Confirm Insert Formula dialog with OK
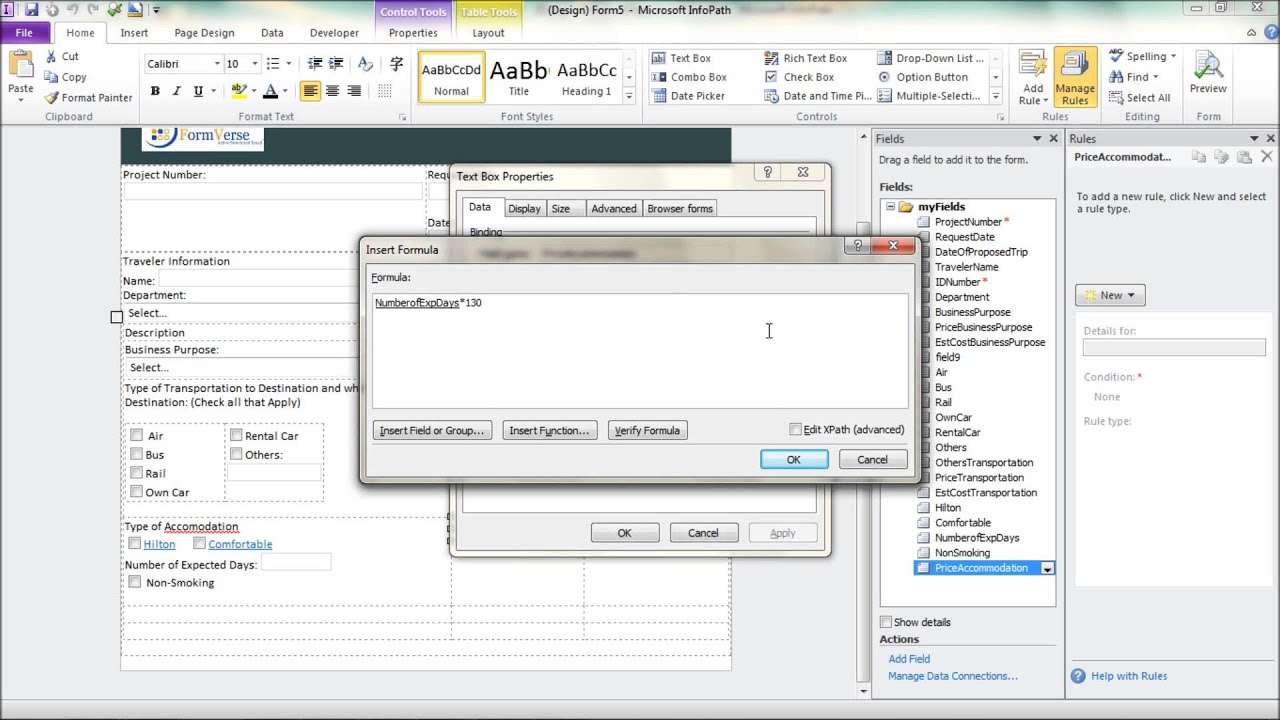The image size is (1280, 720). tap(794, 459)
